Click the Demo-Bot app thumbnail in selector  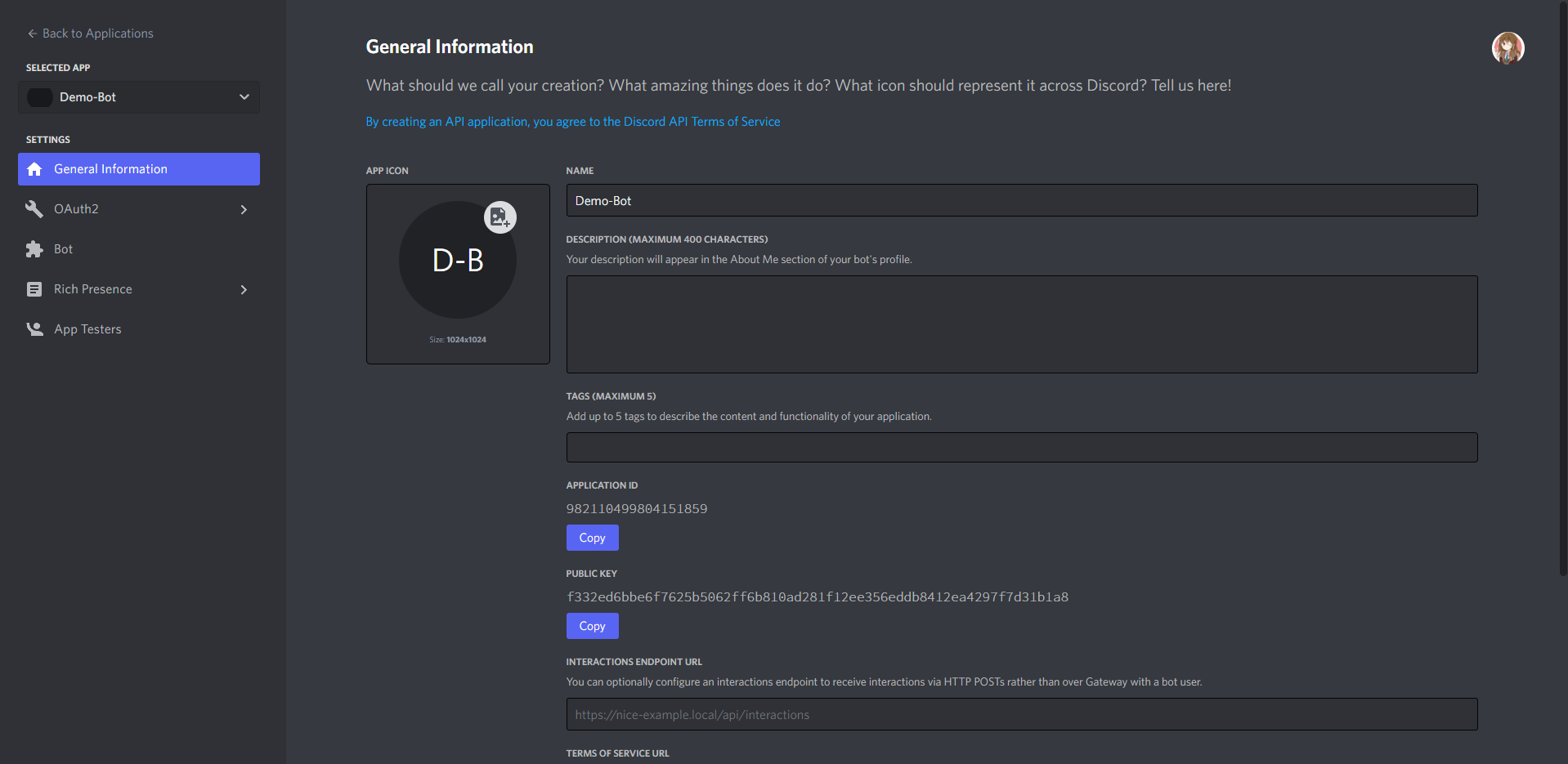(40, 97)
